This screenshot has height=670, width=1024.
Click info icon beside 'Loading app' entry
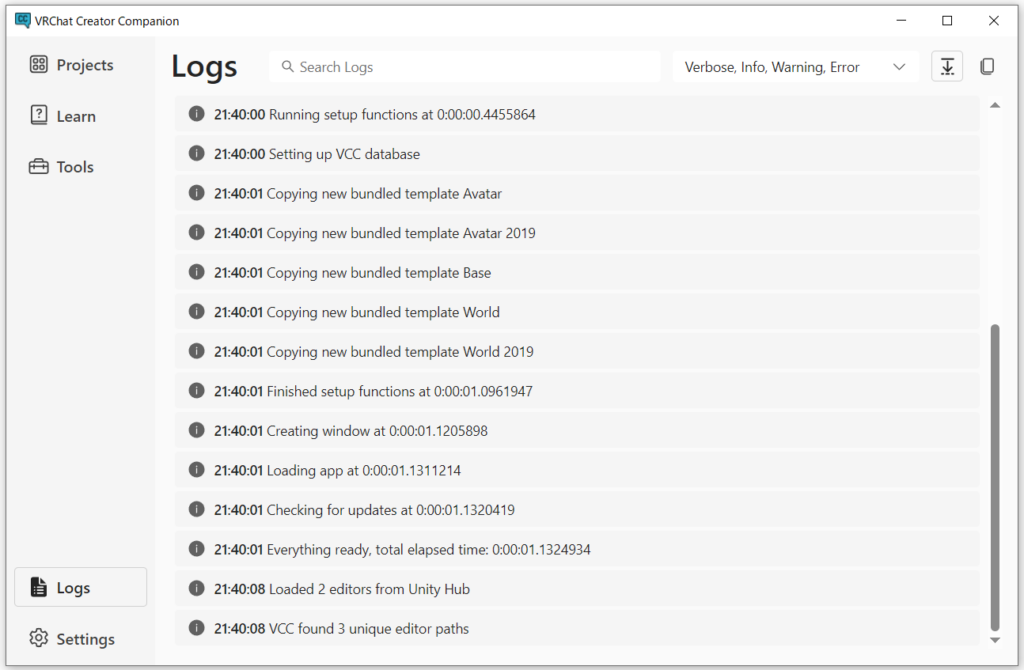click(197, 470)
